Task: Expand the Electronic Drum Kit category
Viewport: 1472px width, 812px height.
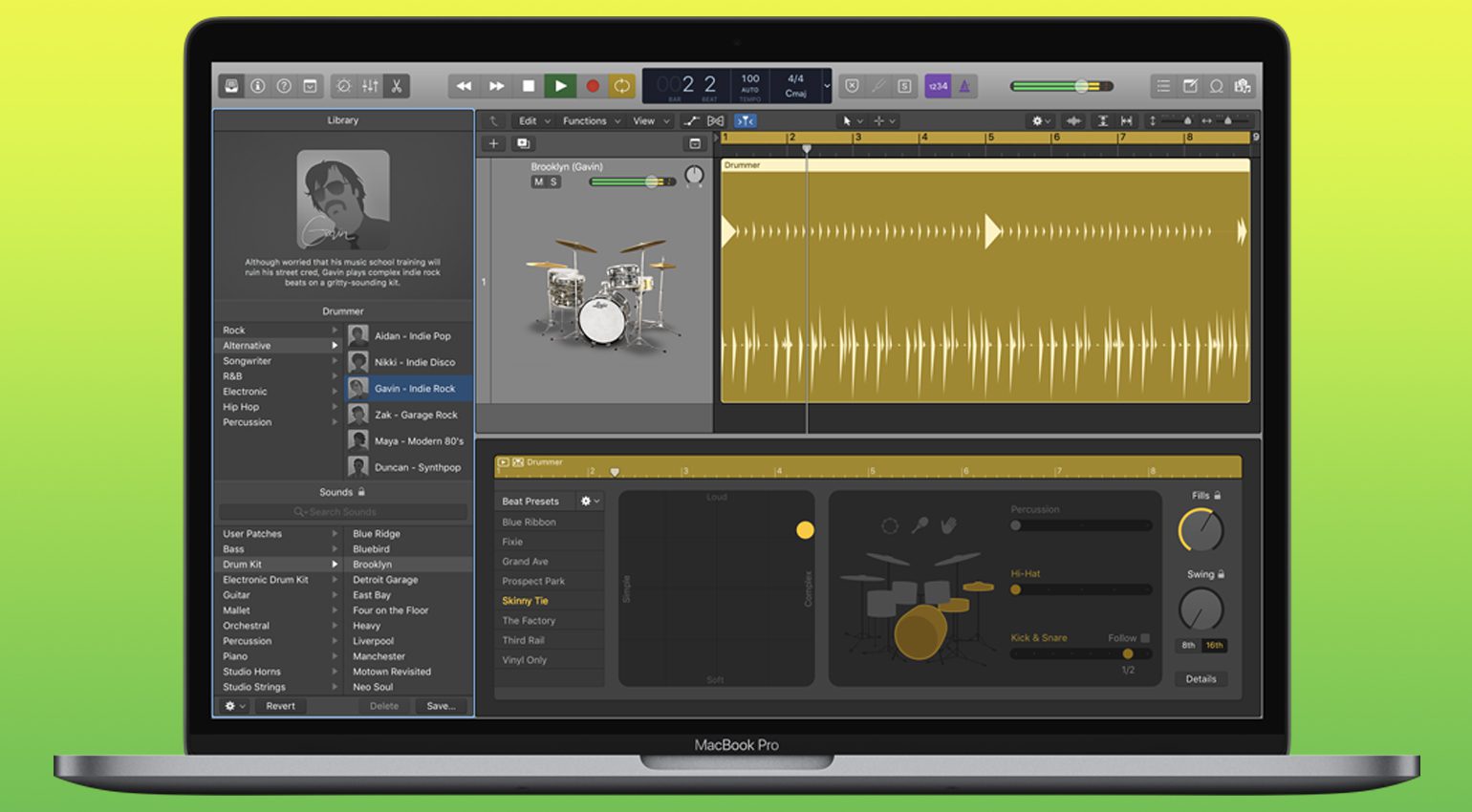Action: click(x=335, y=580)
